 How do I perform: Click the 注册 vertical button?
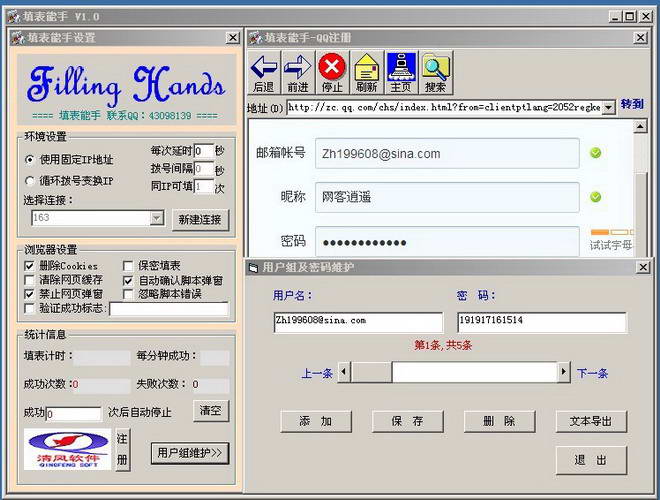(122, 449)
